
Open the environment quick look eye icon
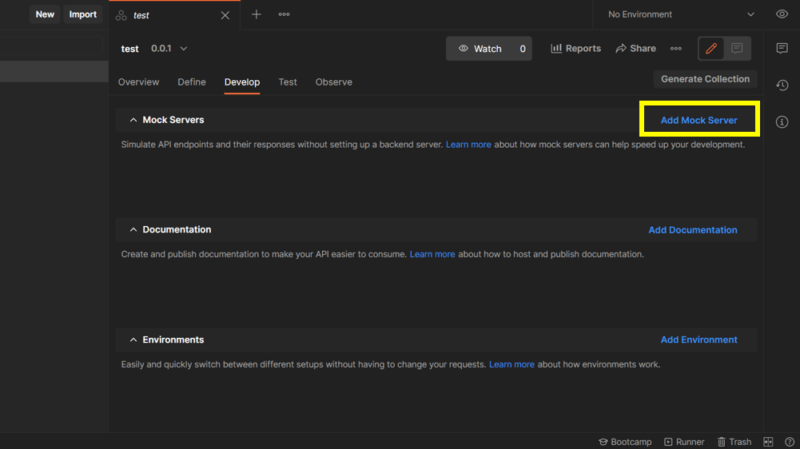[782, 14]
